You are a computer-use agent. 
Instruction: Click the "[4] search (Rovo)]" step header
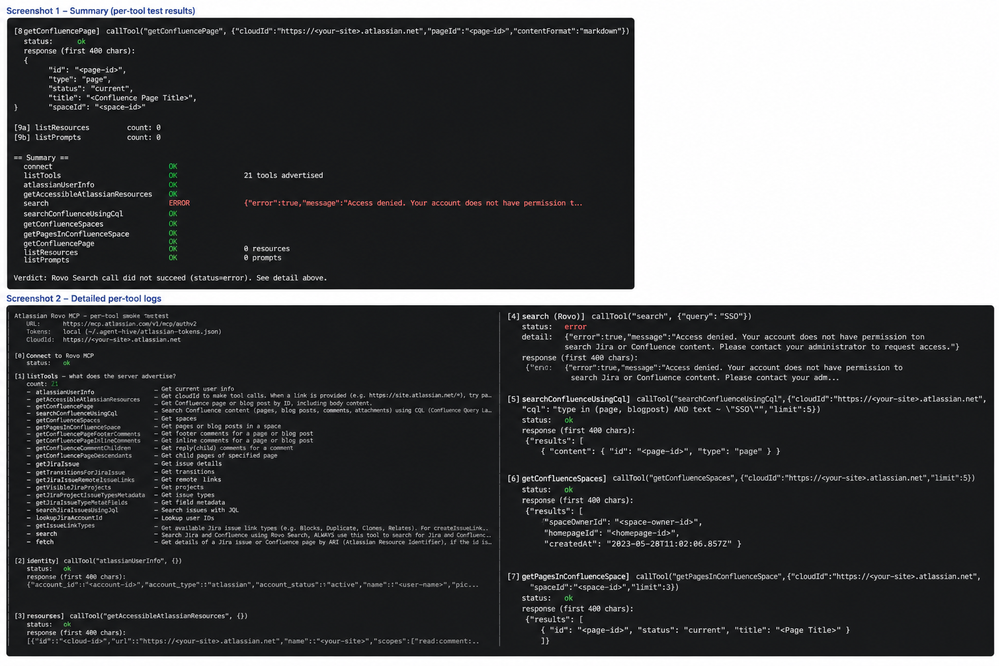point(546,316)
